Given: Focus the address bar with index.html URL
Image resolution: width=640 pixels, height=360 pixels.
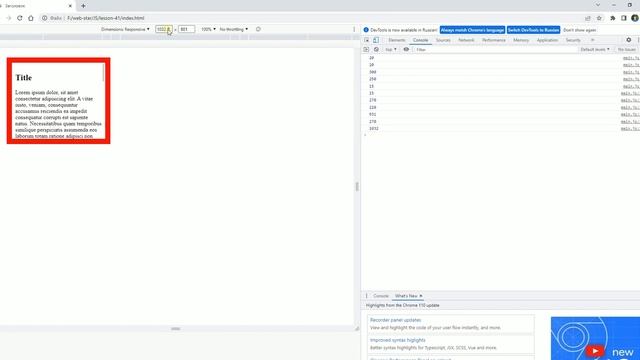Looking at the screenshot, I should pos(106,18).
